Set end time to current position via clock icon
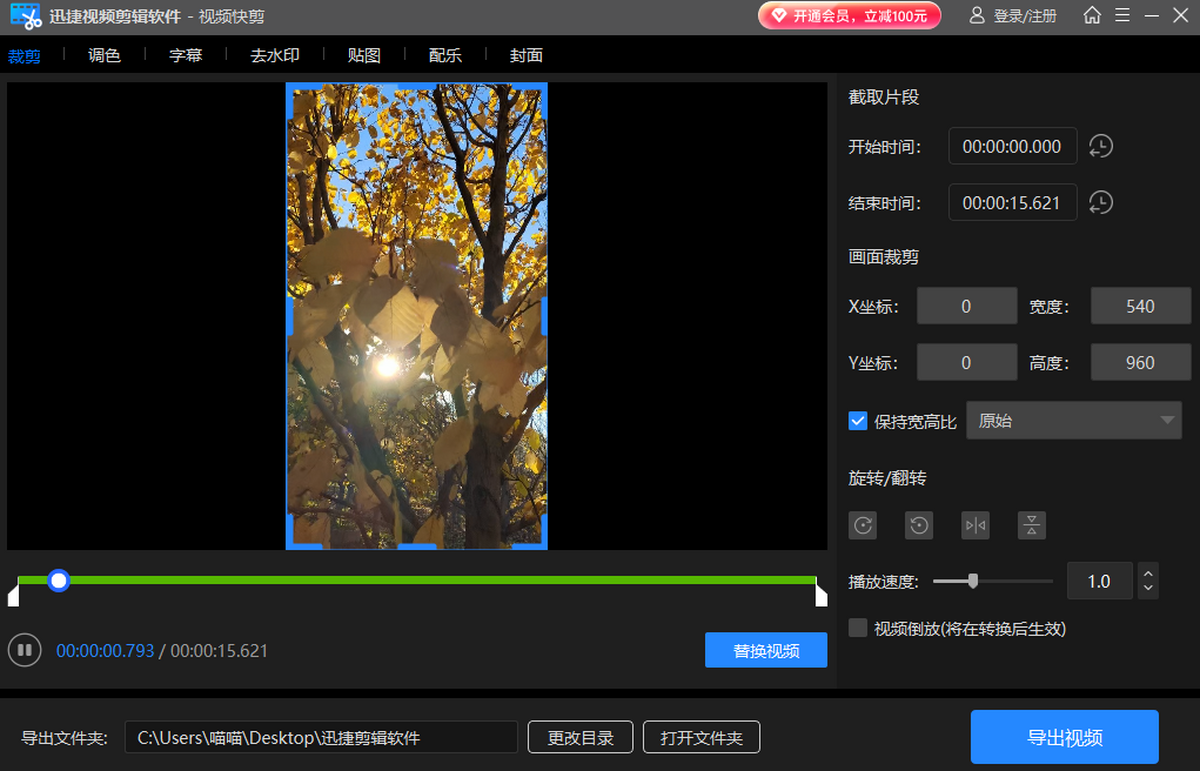 [1100, 203]
